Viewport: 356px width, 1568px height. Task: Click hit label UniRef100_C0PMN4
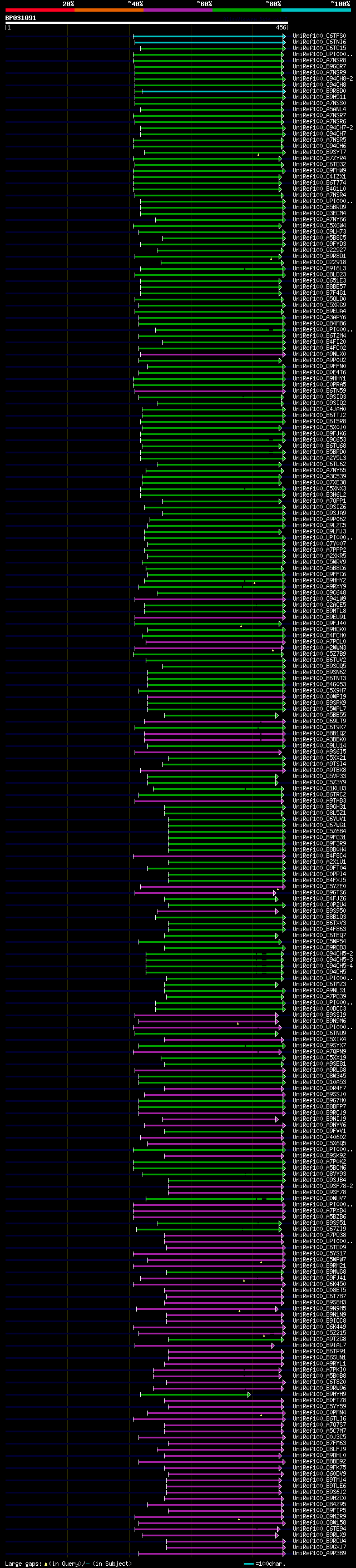[x=319, y=1412]
